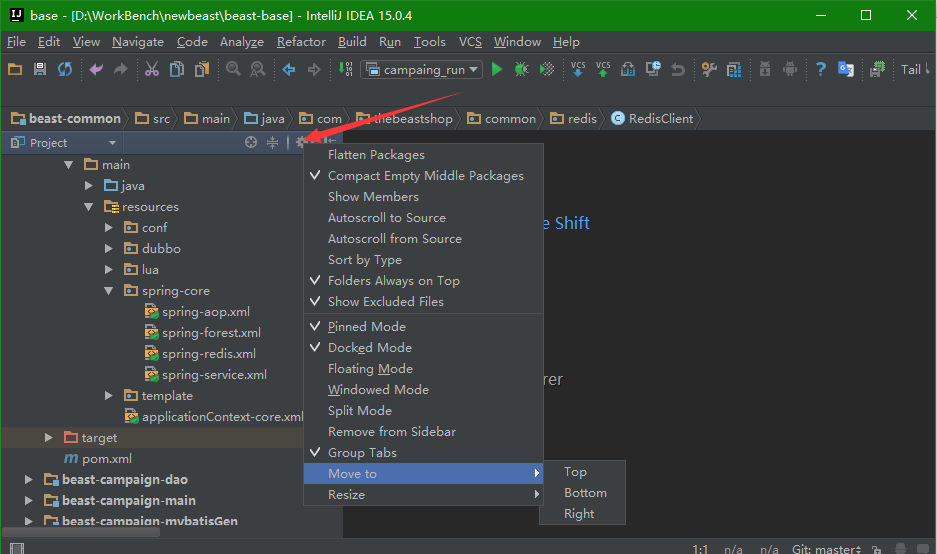Click beast-common breadcrumb
Viewport: 937px width, 554px height.
[66, 119]
